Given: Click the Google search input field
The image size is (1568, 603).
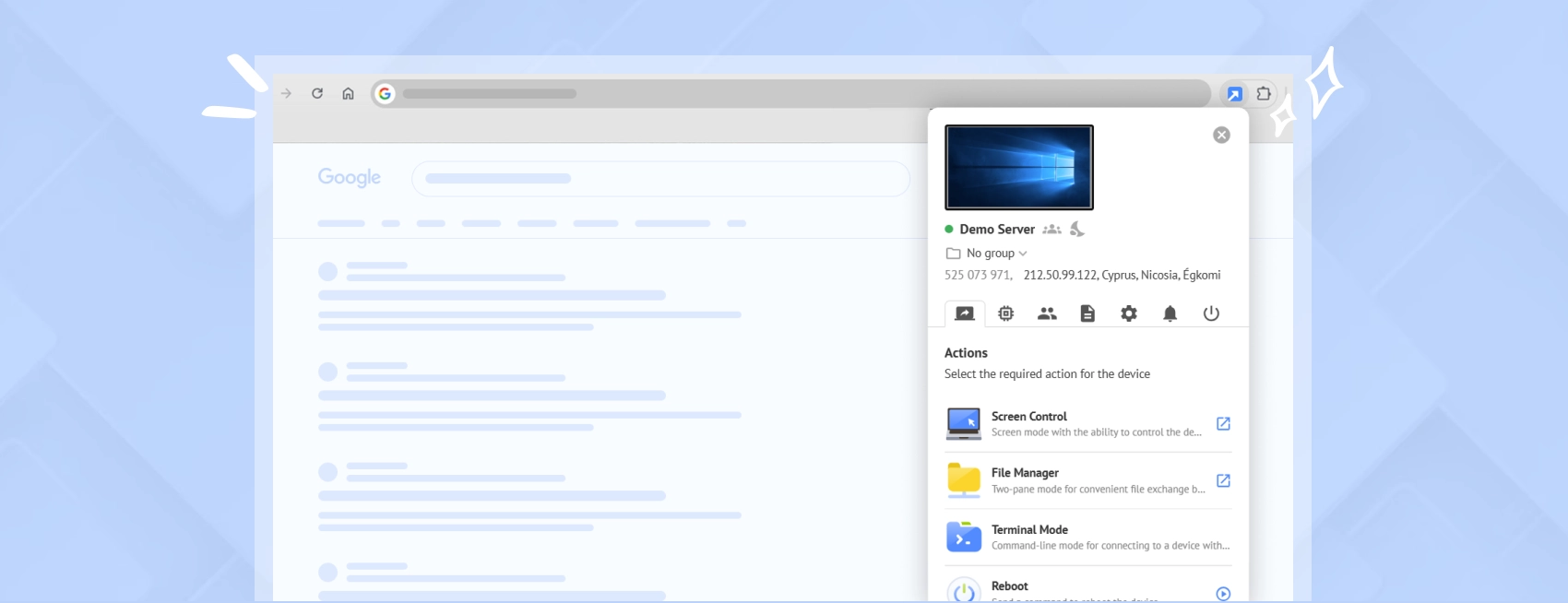Looking at the screenshot, I should (x=660, y=179).
